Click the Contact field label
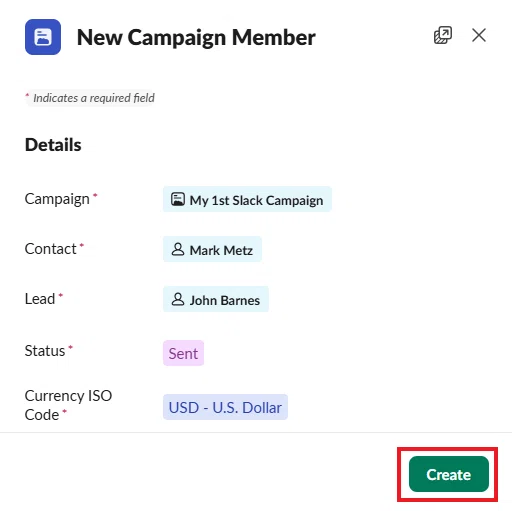Screen dimensions: 512x511 pos(51,249)
